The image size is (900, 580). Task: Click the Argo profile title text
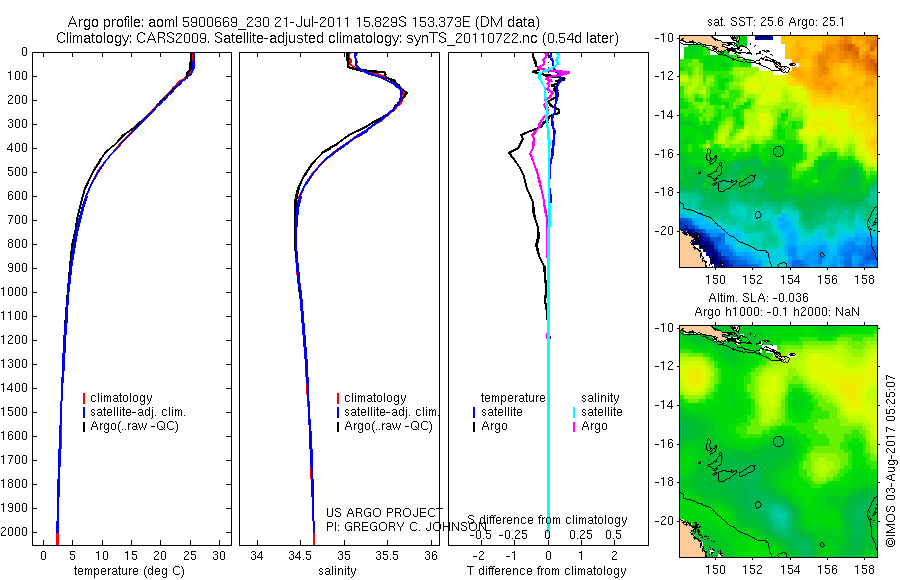304,22
